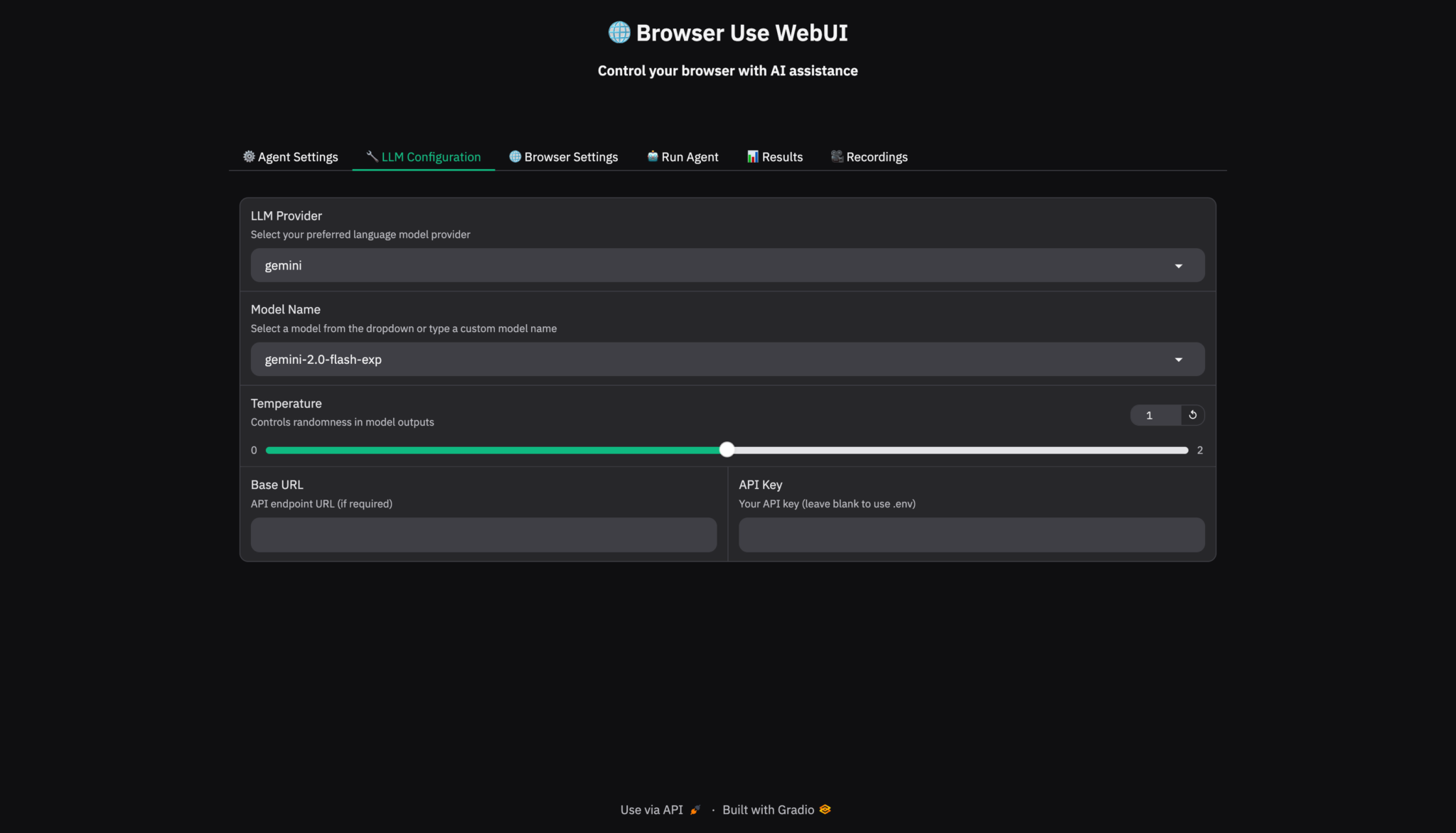Open the Use via API link
Screen dimensions: 1456x833
[651, 809]
